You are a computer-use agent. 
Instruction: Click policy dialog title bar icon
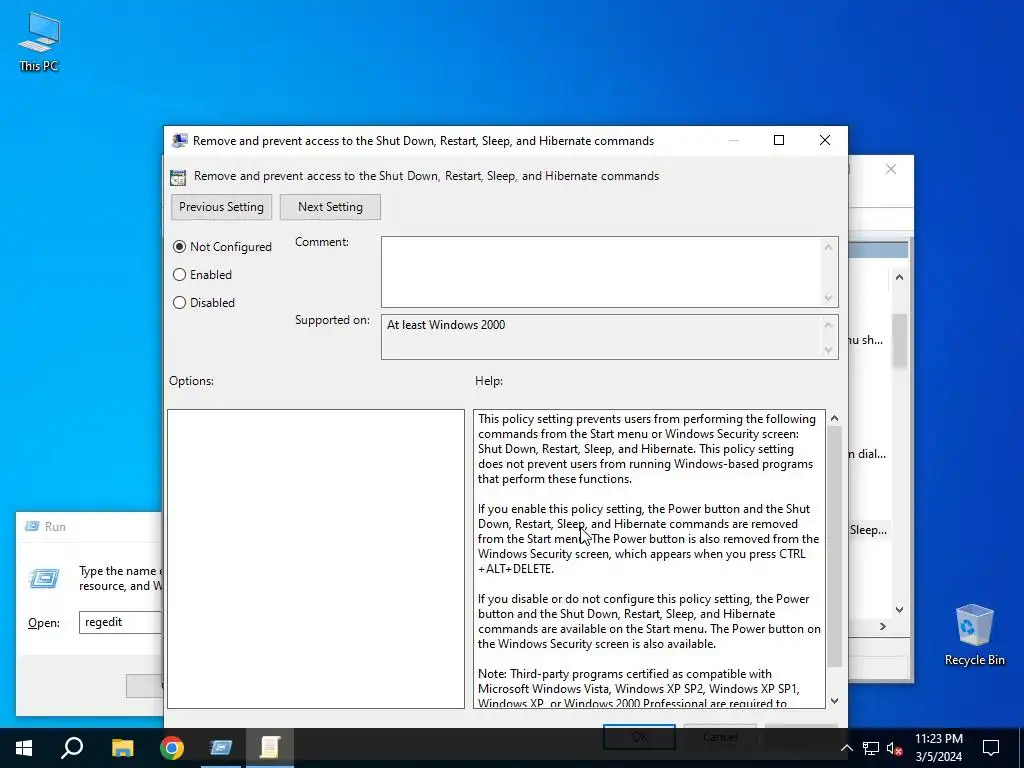(180, 140)
